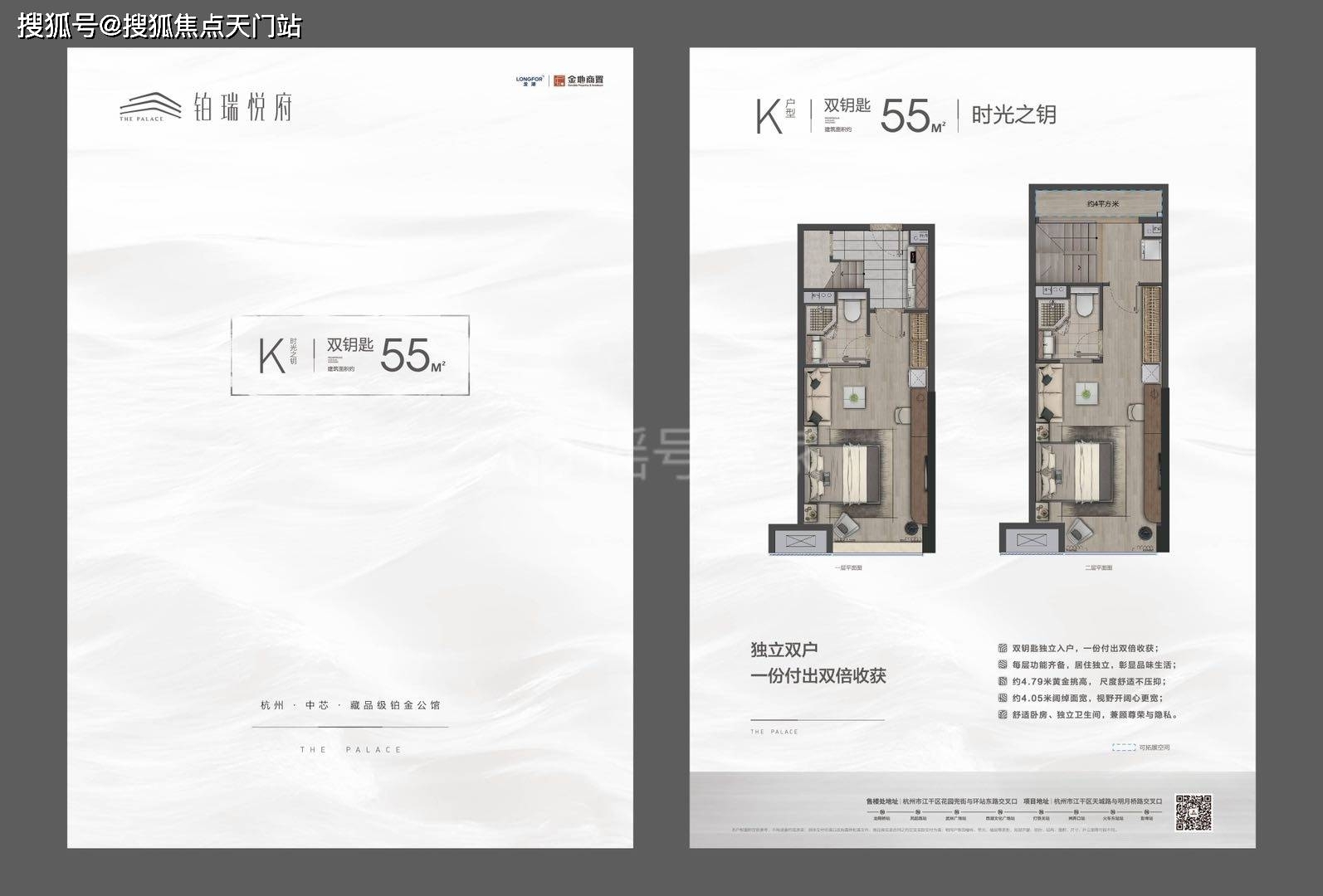Click the 约4.05米阔绰面宽 feature line
Screen dimensions: 1323x896
coord(1087,699)
